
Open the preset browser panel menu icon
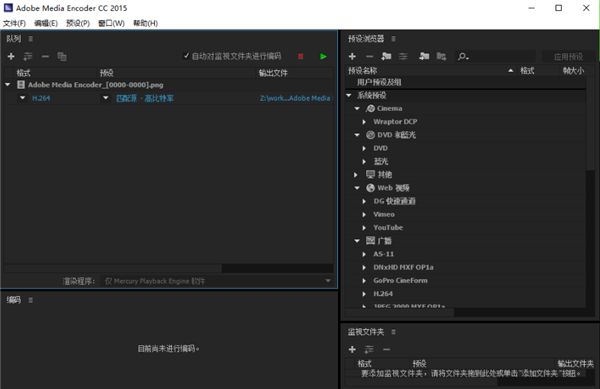[393, 39]
